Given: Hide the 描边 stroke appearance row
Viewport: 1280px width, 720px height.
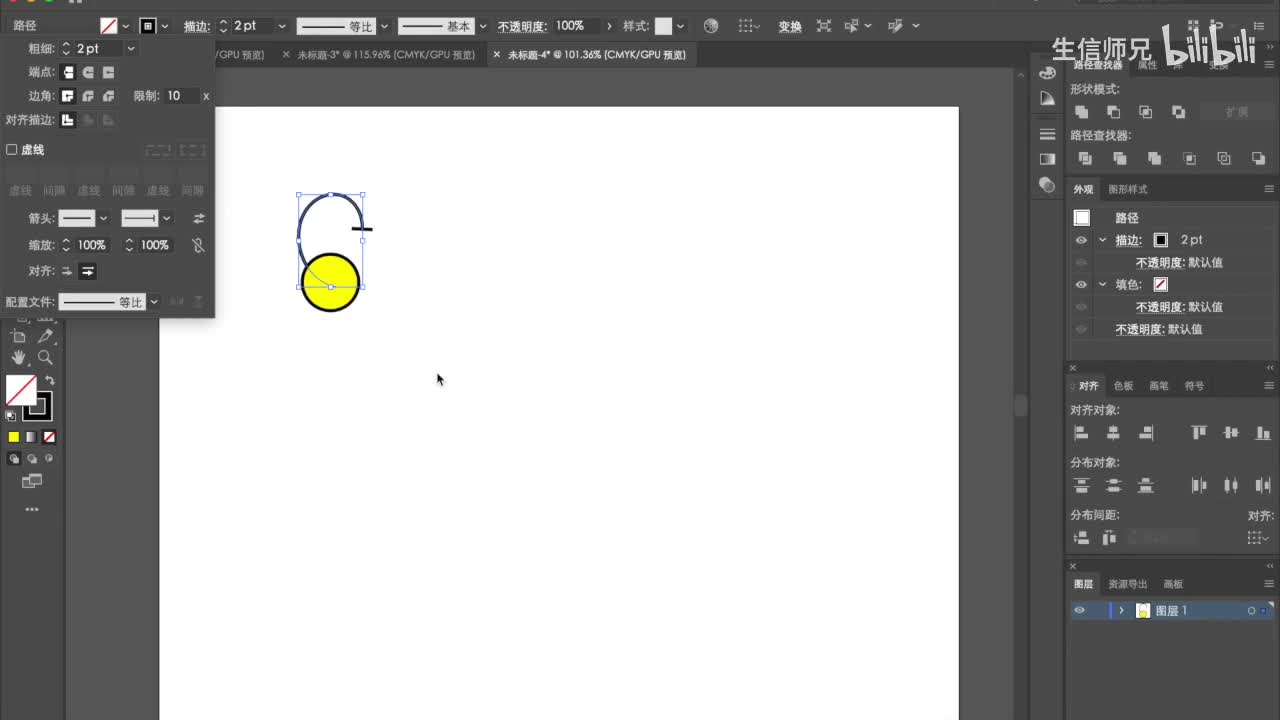Looking at the screenshot, I should point(1081,240).
